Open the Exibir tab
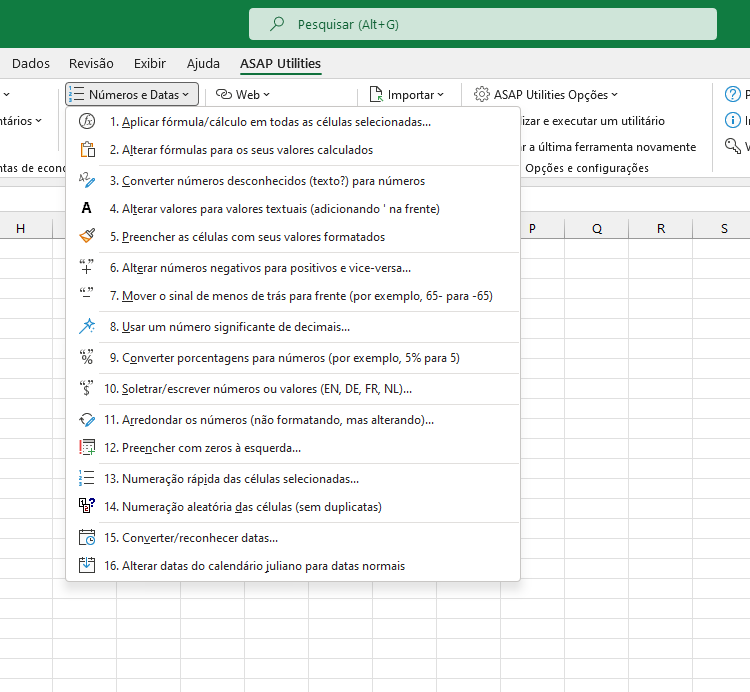 [150, 64]
